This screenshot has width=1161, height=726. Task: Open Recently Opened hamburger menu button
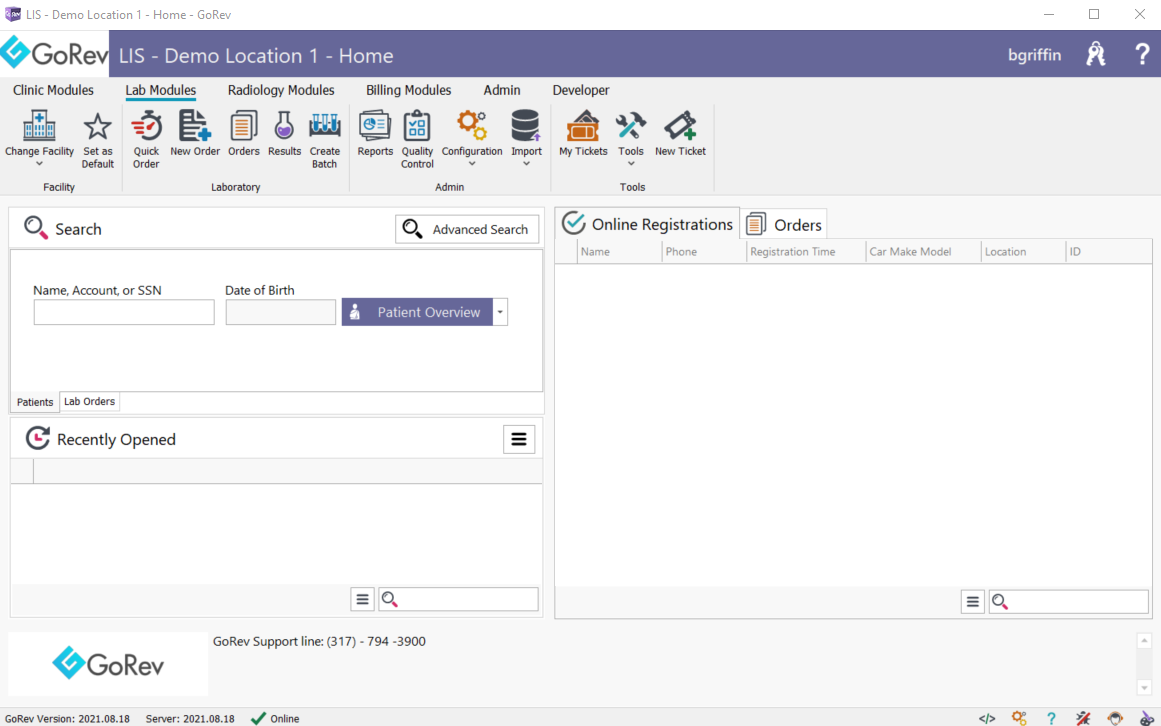[518, 440]
